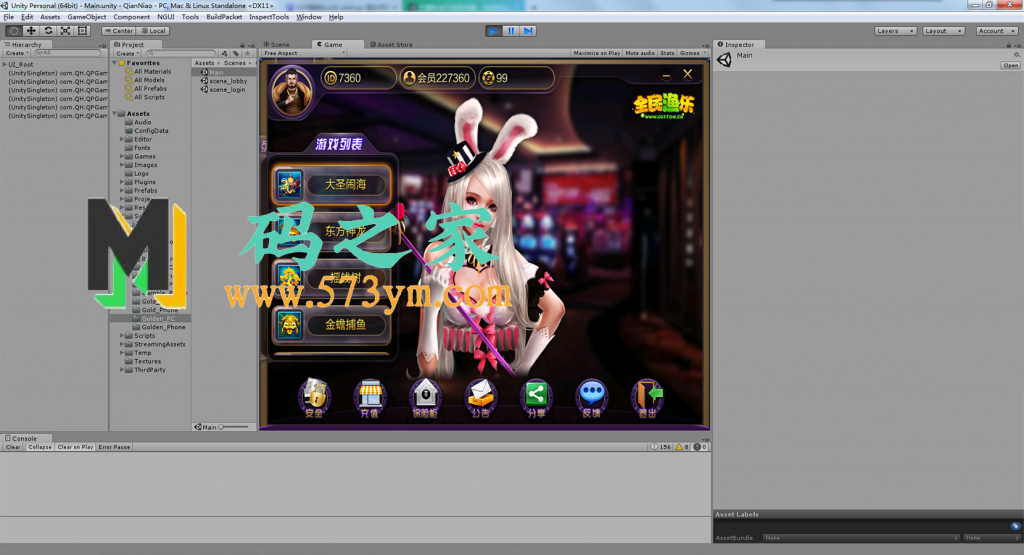1024x555 pixels.
Task: Click the 安全 security icon in the game
Action: tap(314, 397)
